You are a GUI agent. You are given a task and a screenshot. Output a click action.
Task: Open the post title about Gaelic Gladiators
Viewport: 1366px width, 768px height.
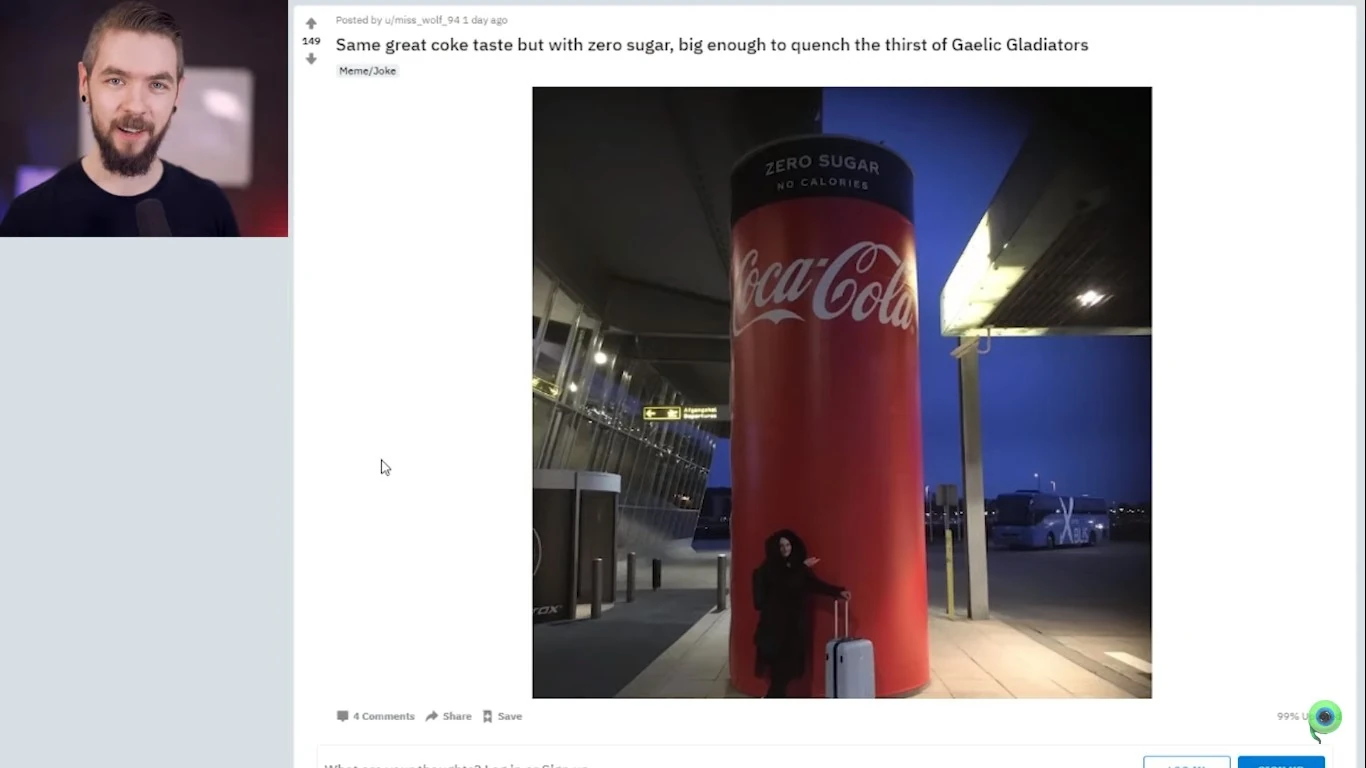click(x=712, y=45)
